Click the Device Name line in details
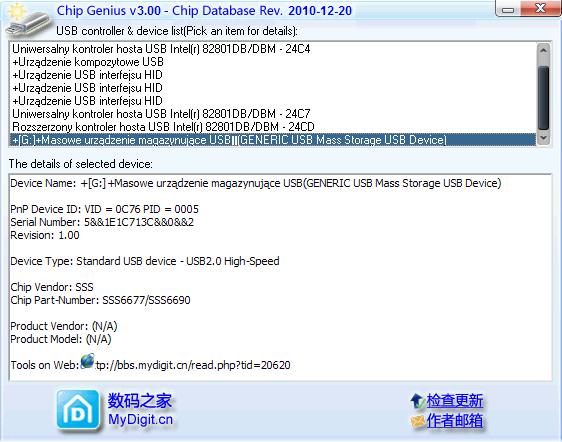562x442 pixels. [256, 183]
